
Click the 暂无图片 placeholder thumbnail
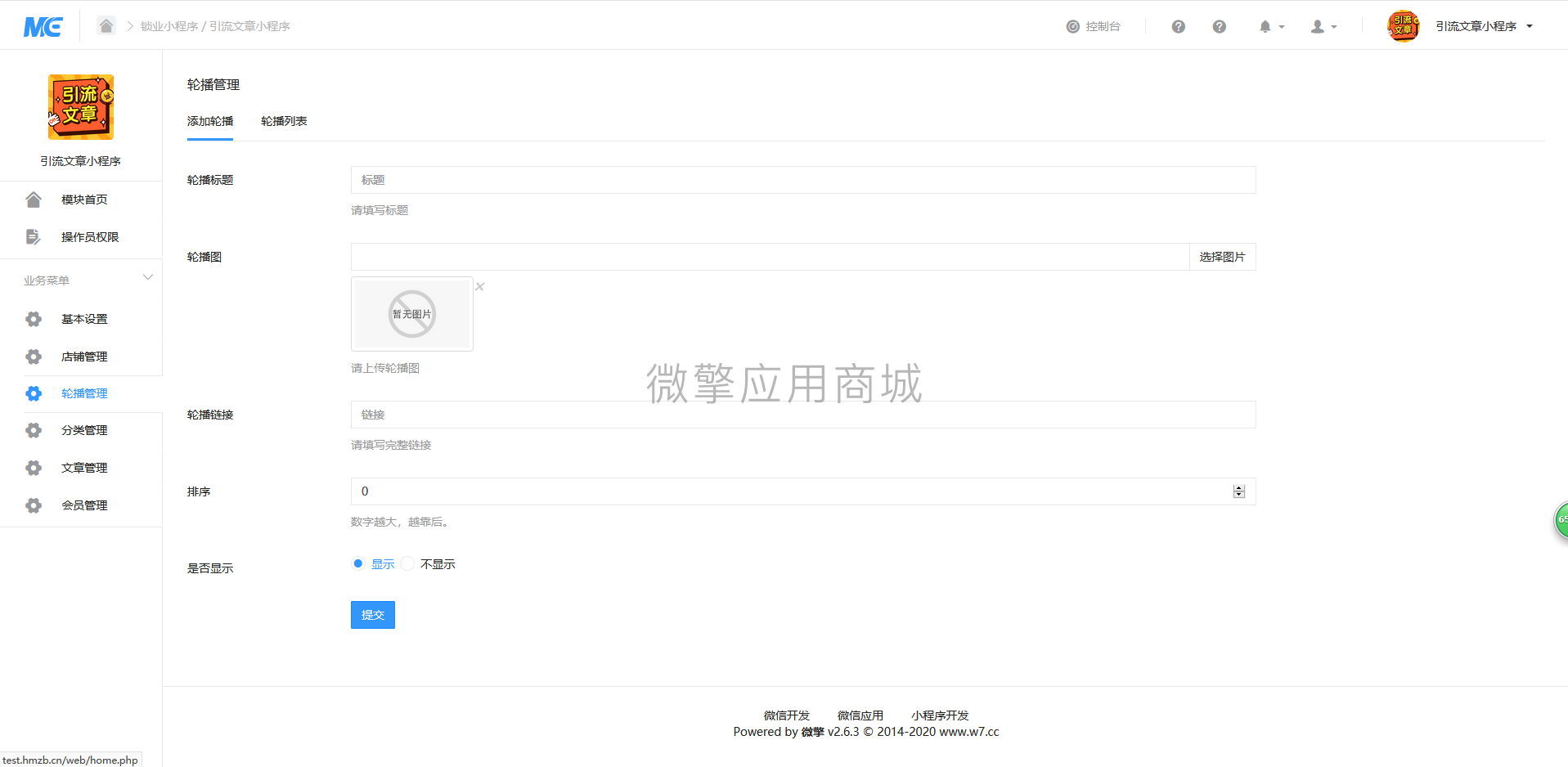tap(412, 314)
